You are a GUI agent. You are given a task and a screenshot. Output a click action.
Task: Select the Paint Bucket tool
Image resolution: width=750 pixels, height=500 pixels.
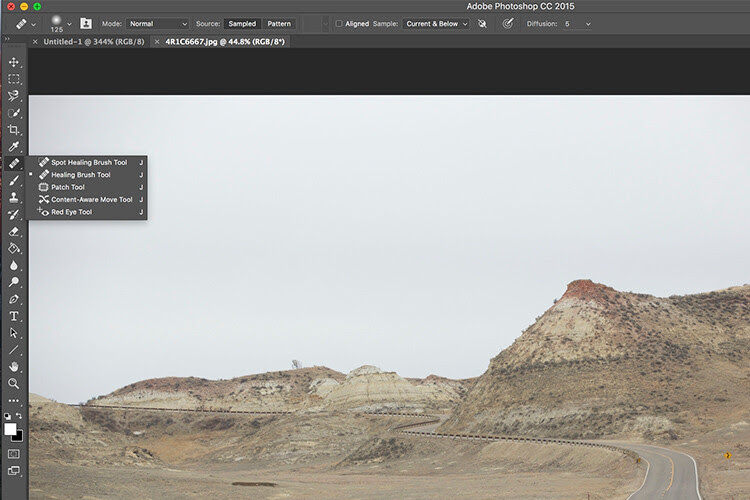13,248
